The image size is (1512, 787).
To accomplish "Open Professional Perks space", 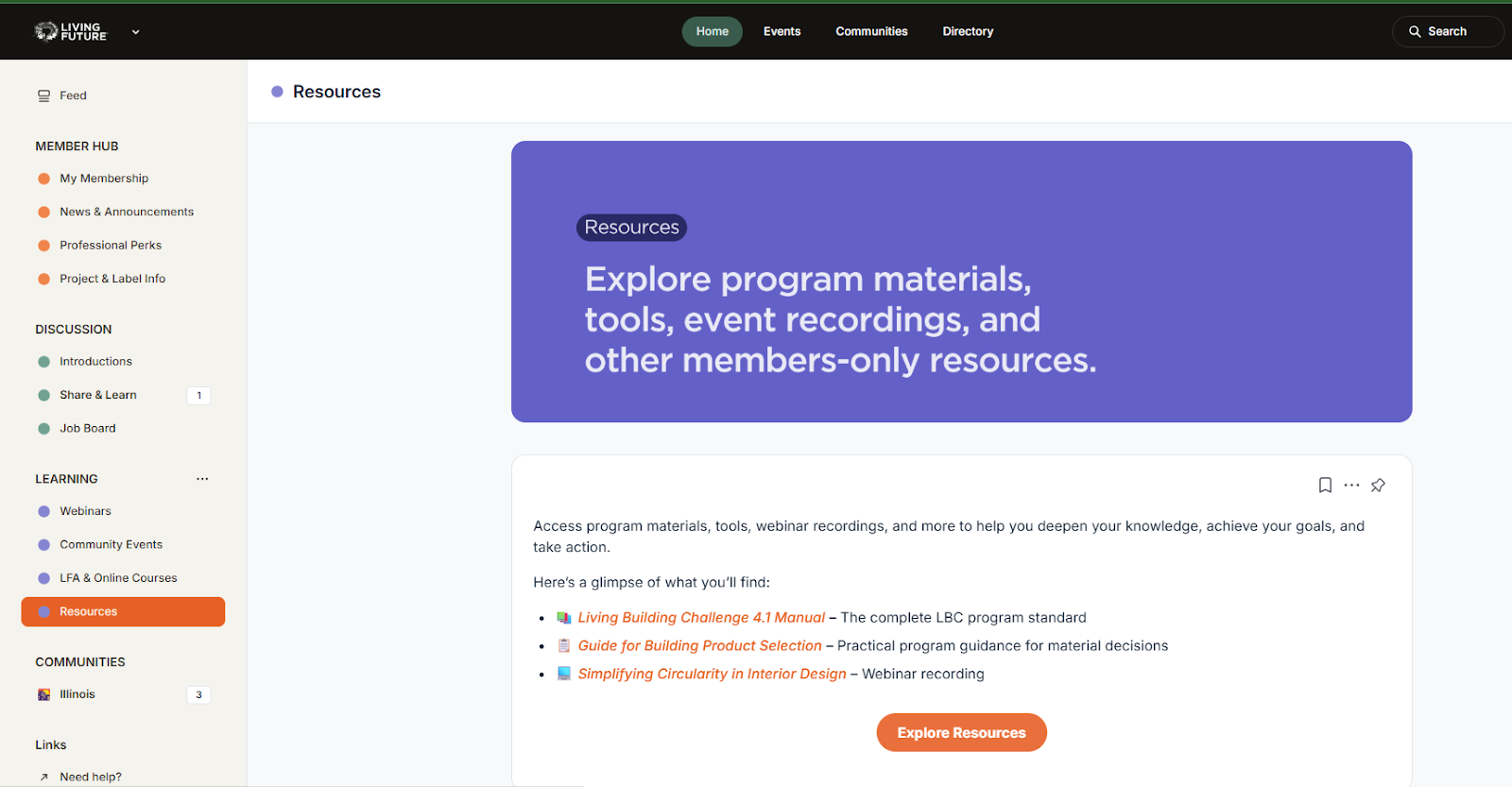I will pos(123,245).
